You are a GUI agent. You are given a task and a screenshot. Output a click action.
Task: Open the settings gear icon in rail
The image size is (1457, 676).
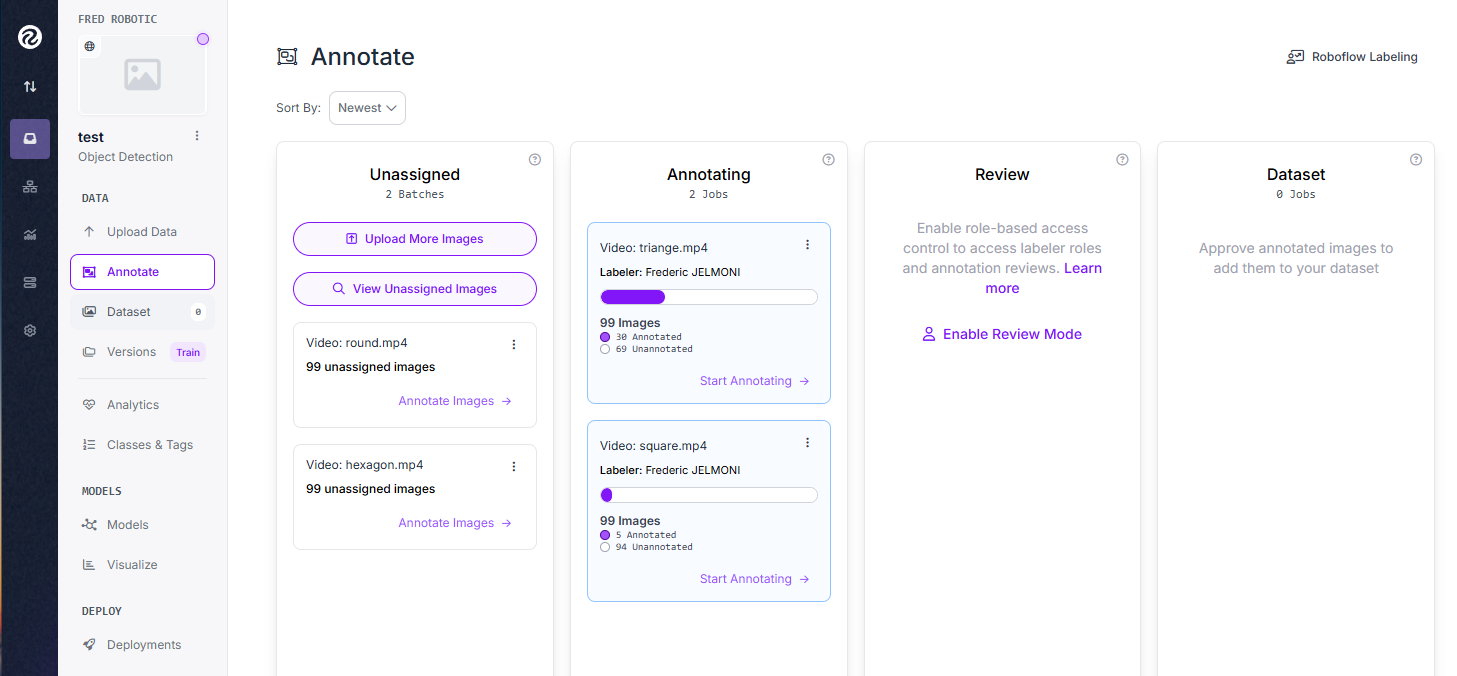[29, 330]
